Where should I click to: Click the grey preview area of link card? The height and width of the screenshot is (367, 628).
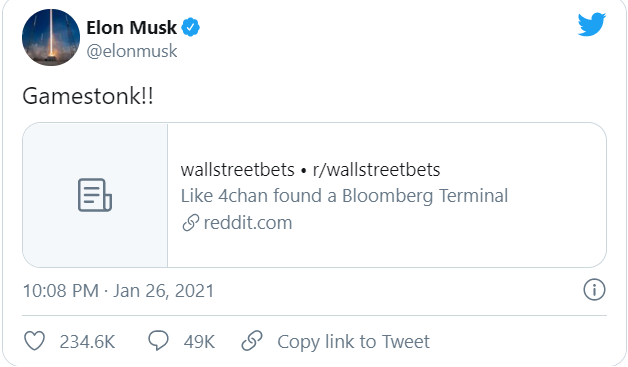[95, 195]
